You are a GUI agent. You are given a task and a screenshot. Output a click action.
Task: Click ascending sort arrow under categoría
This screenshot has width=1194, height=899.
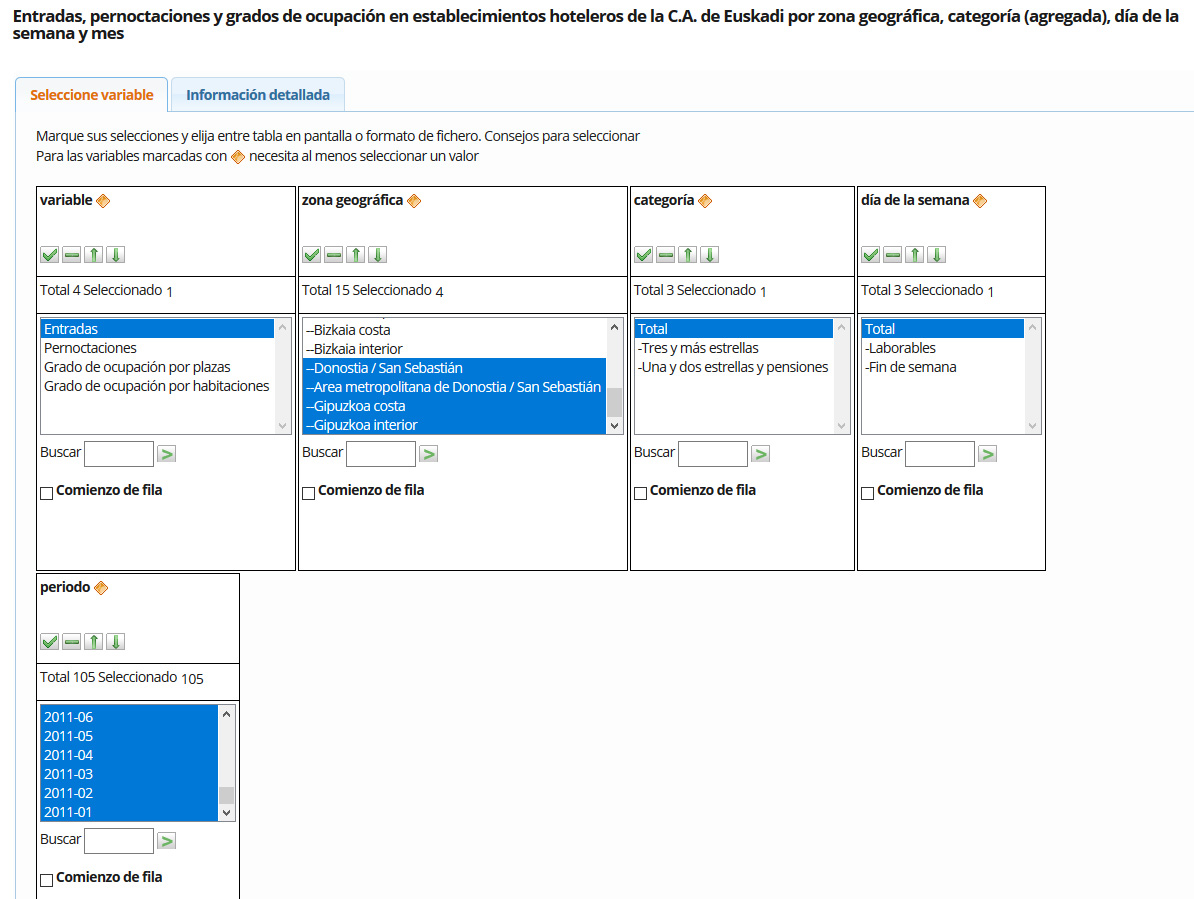(687, 255)
